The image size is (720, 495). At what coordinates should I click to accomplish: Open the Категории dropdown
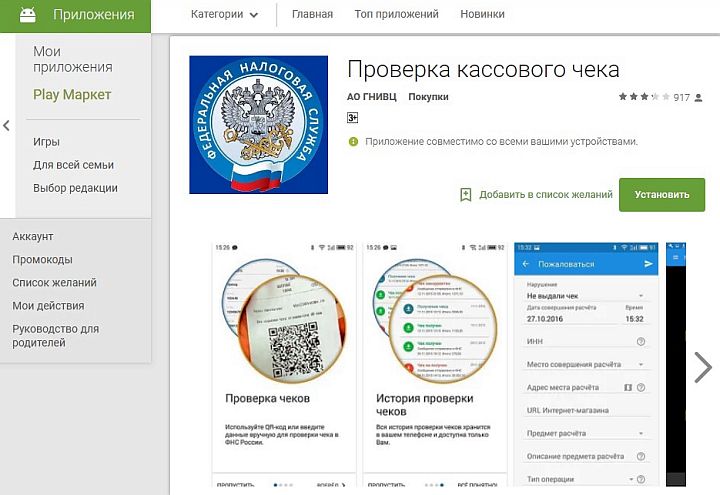coord(225,14)
